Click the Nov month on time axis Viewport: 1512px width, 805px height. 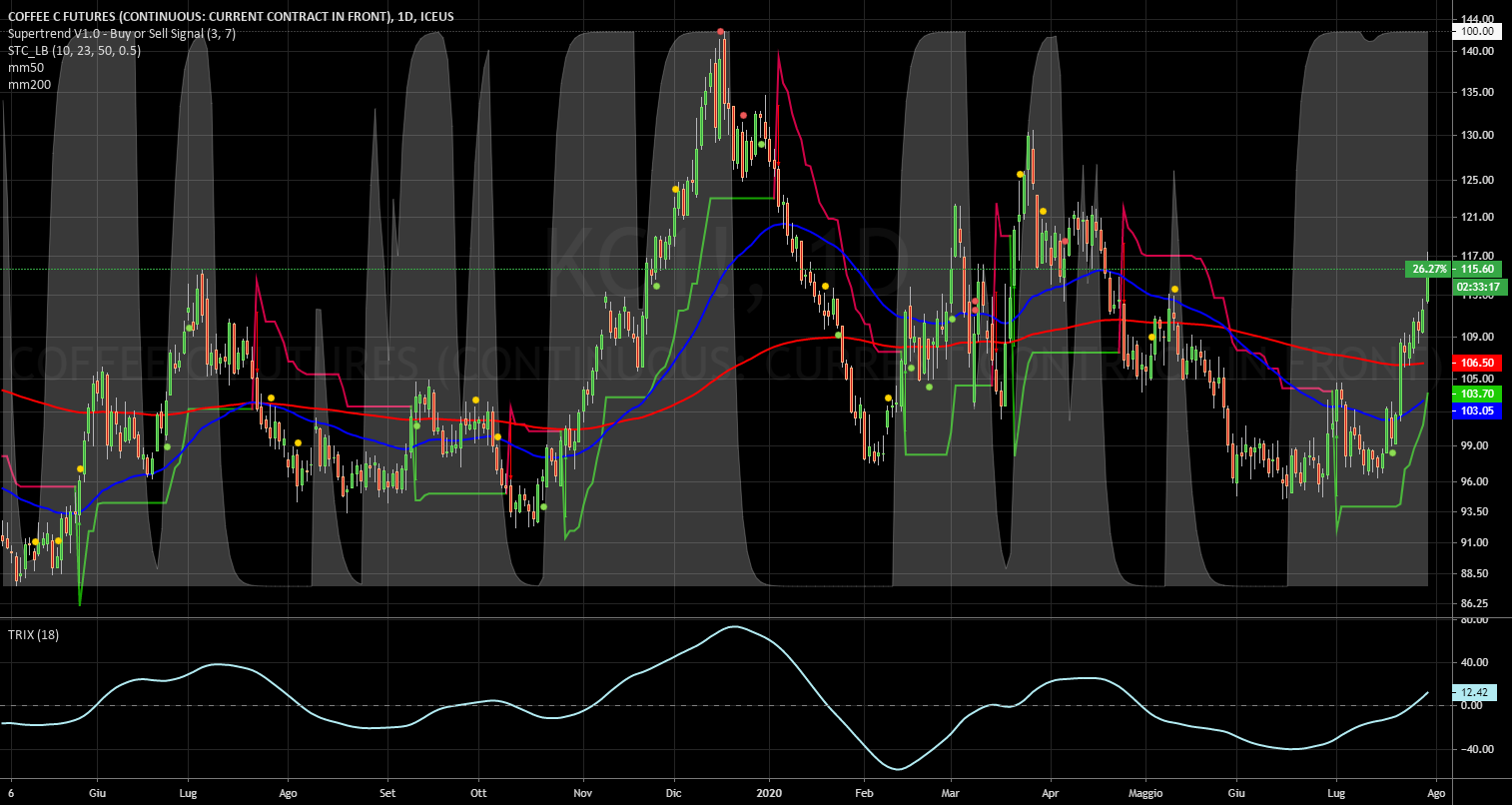[x=585, y=794]
